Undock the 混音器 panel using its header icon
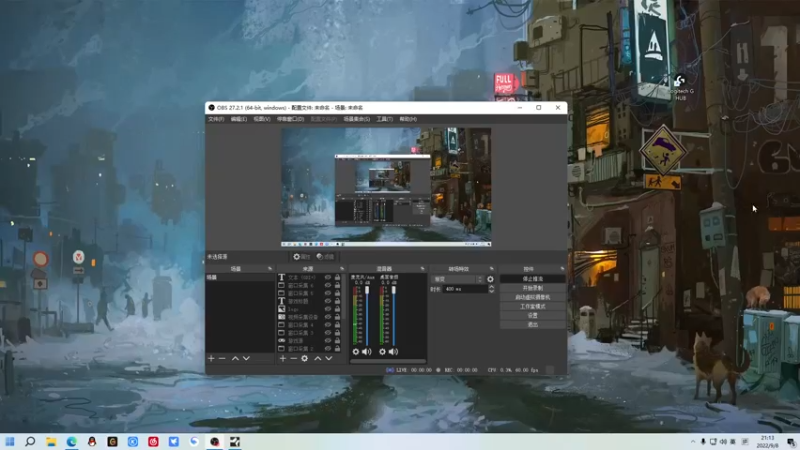The image size is (800, 450). pos(422,269)
